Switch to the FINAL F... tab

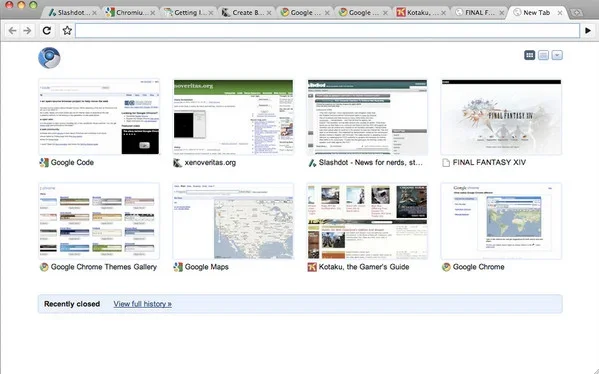tap(478, 13)
